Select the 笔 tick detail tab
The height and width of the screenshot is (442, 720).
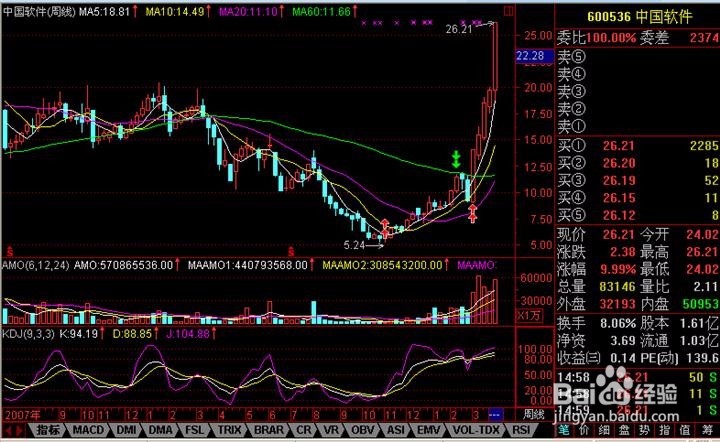[x=563, y=430]
